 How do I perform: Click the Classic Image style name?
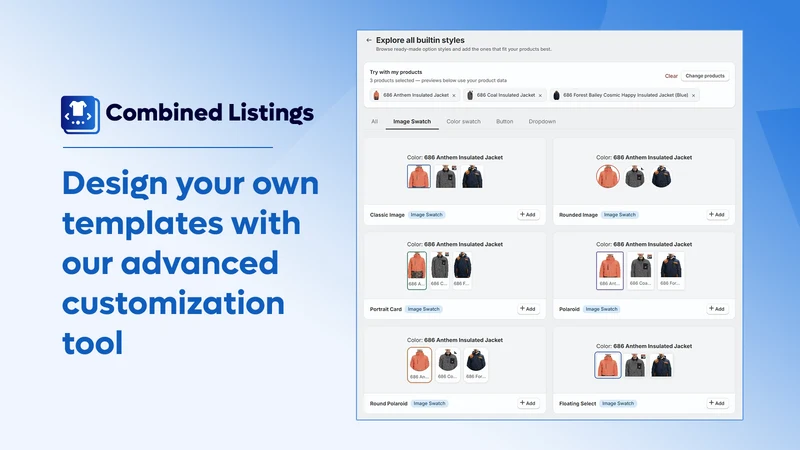[x=387, y=215]
